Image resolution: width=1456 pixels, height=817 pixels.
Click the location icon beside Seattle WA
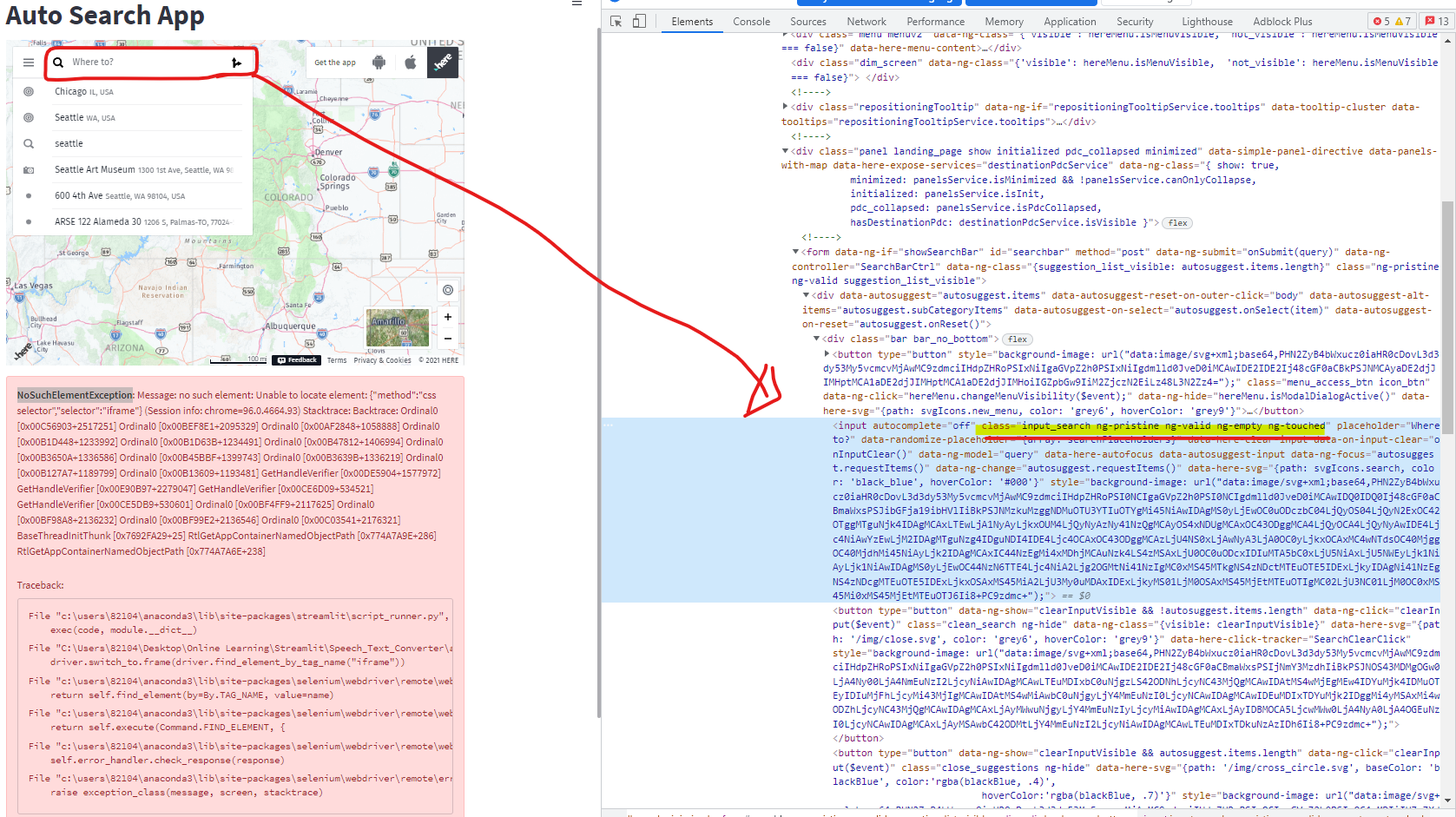pyautogui.click(x=29, y=117)
